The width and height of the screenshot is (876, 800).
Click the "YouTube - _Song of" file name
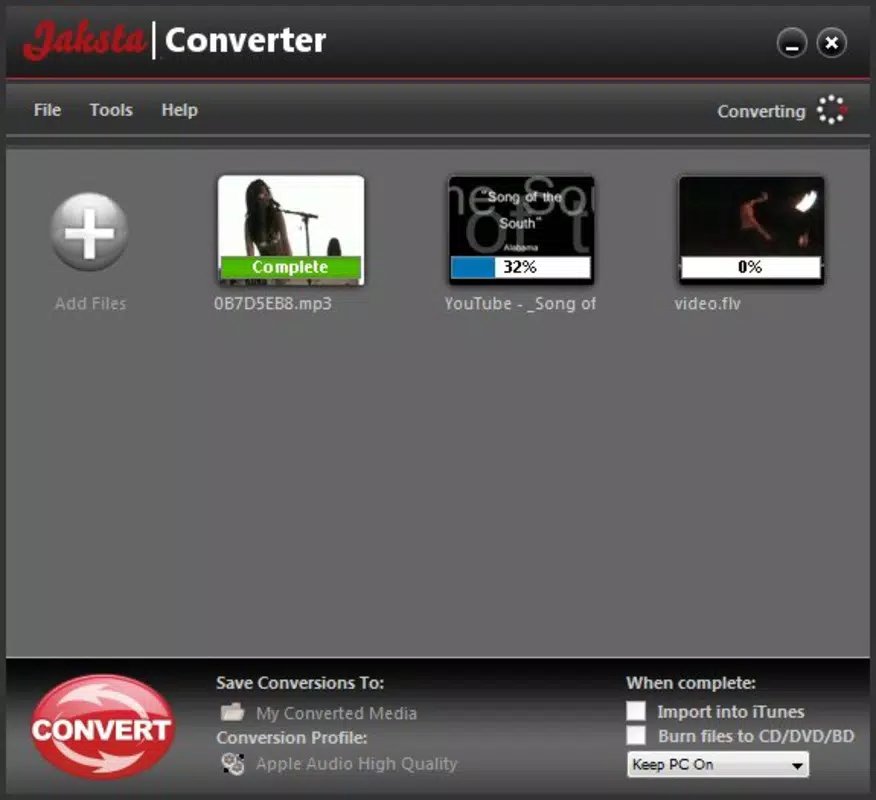pos(520,304)
